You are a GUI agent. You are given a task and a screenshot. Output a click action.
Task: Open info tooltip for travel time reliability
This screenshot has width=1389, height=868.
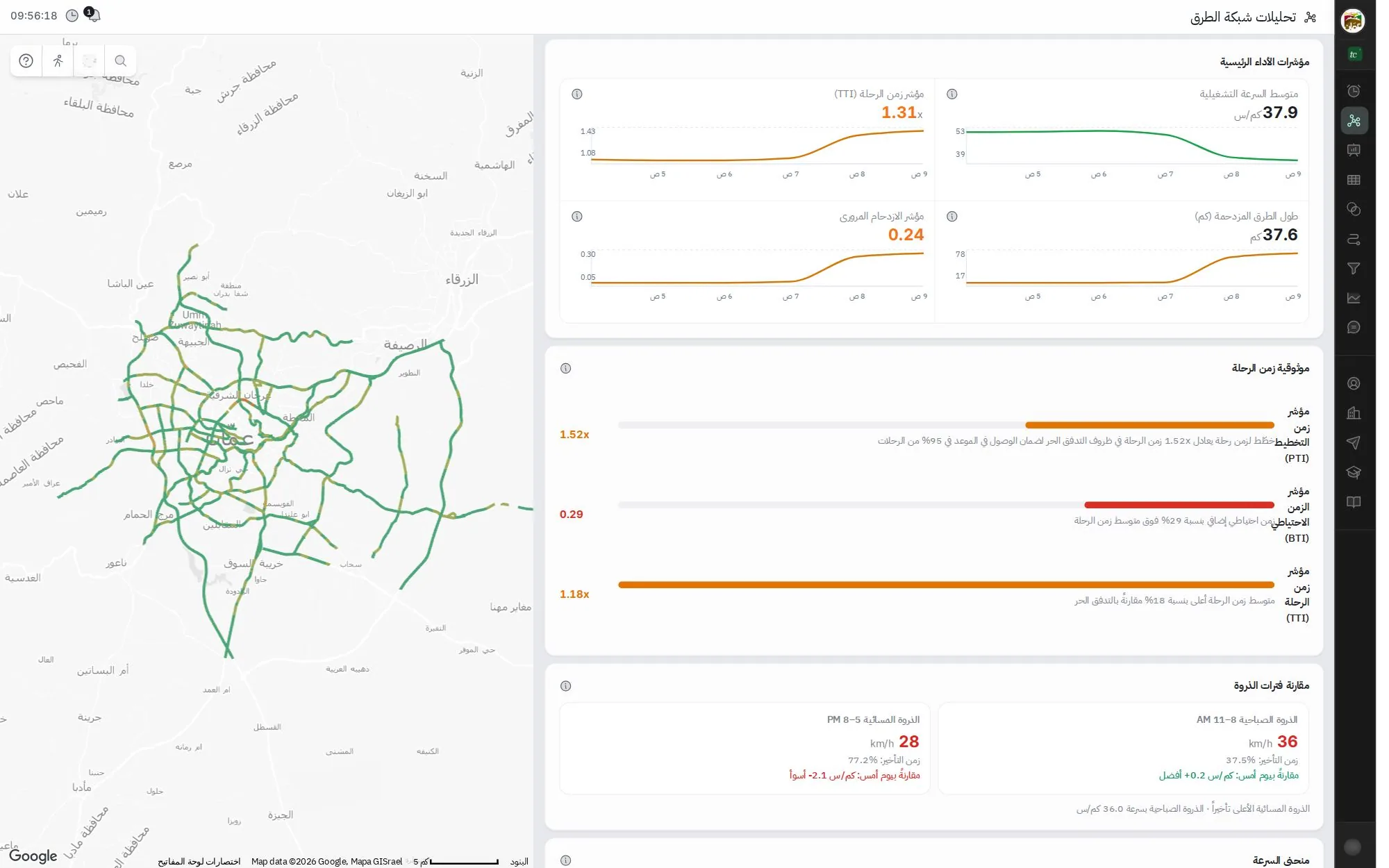(x=566, y=369)
